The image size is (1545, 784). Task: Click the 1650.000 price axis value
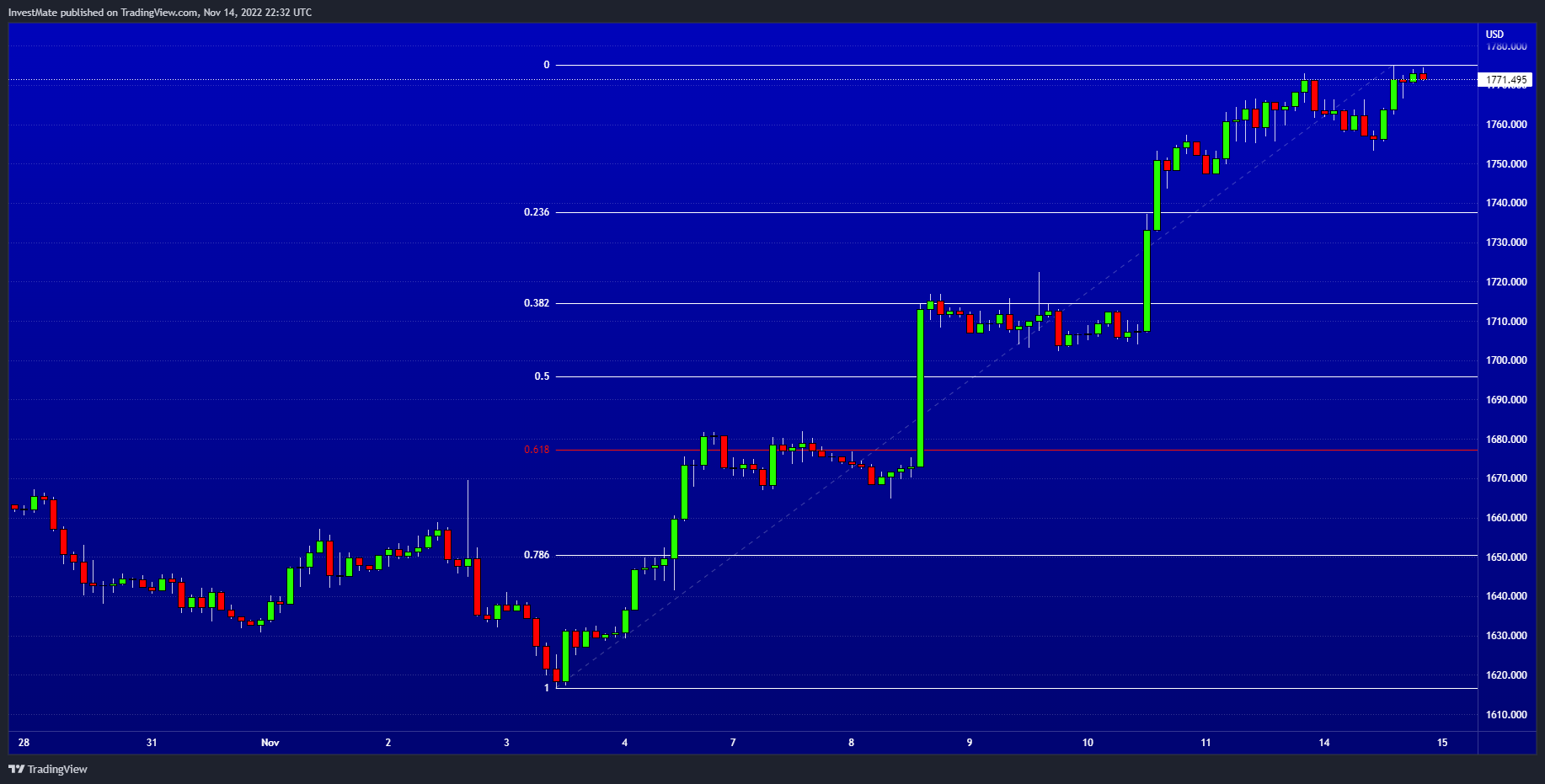[1506, 557]
